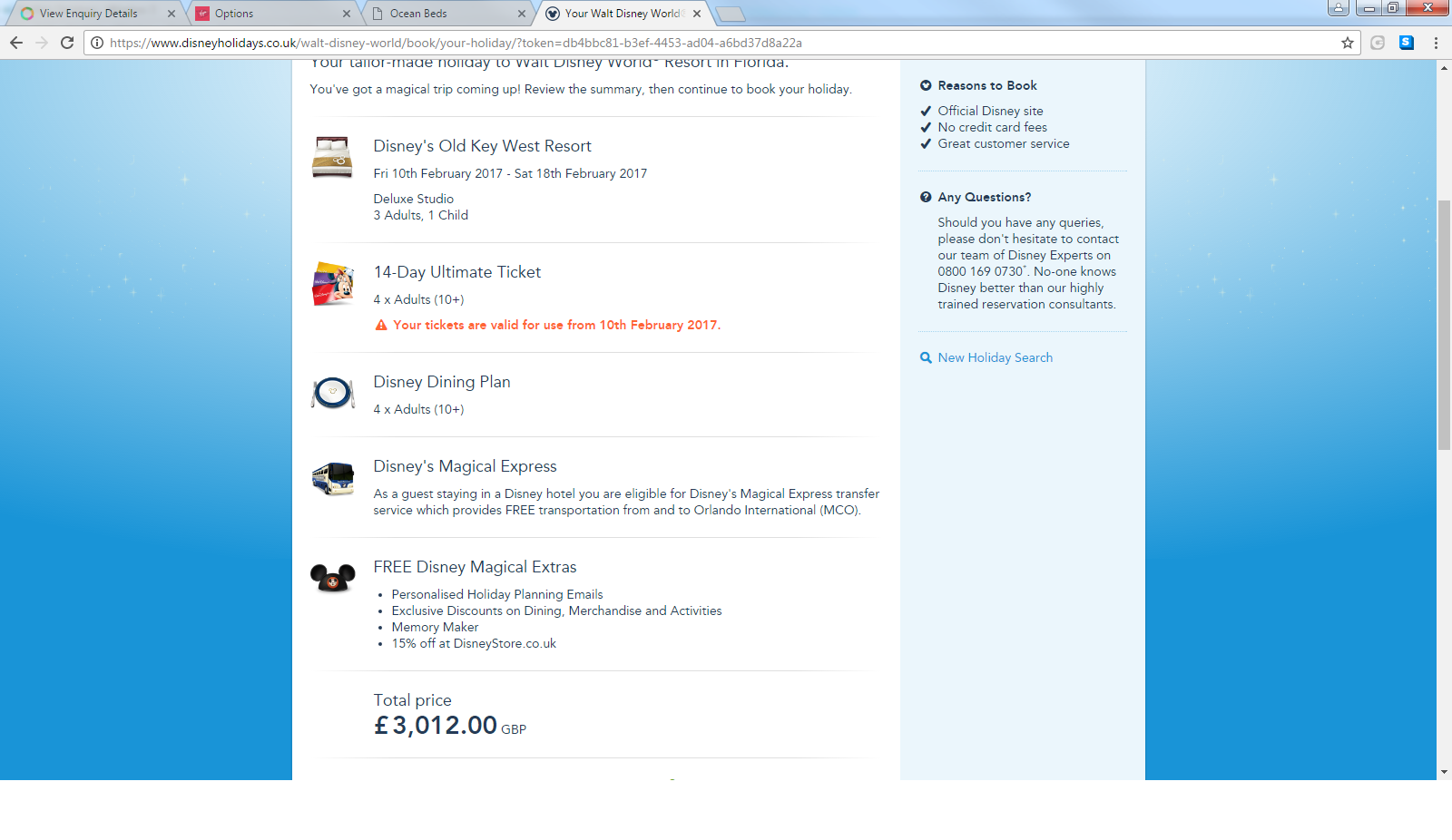Click the vertical scrollbar thumb
The image size is (1452, 840).
(1444, 325)
